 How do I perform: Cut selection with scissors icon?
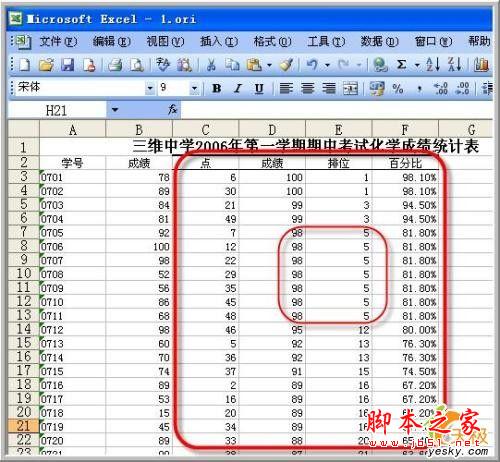click(211, 64)
